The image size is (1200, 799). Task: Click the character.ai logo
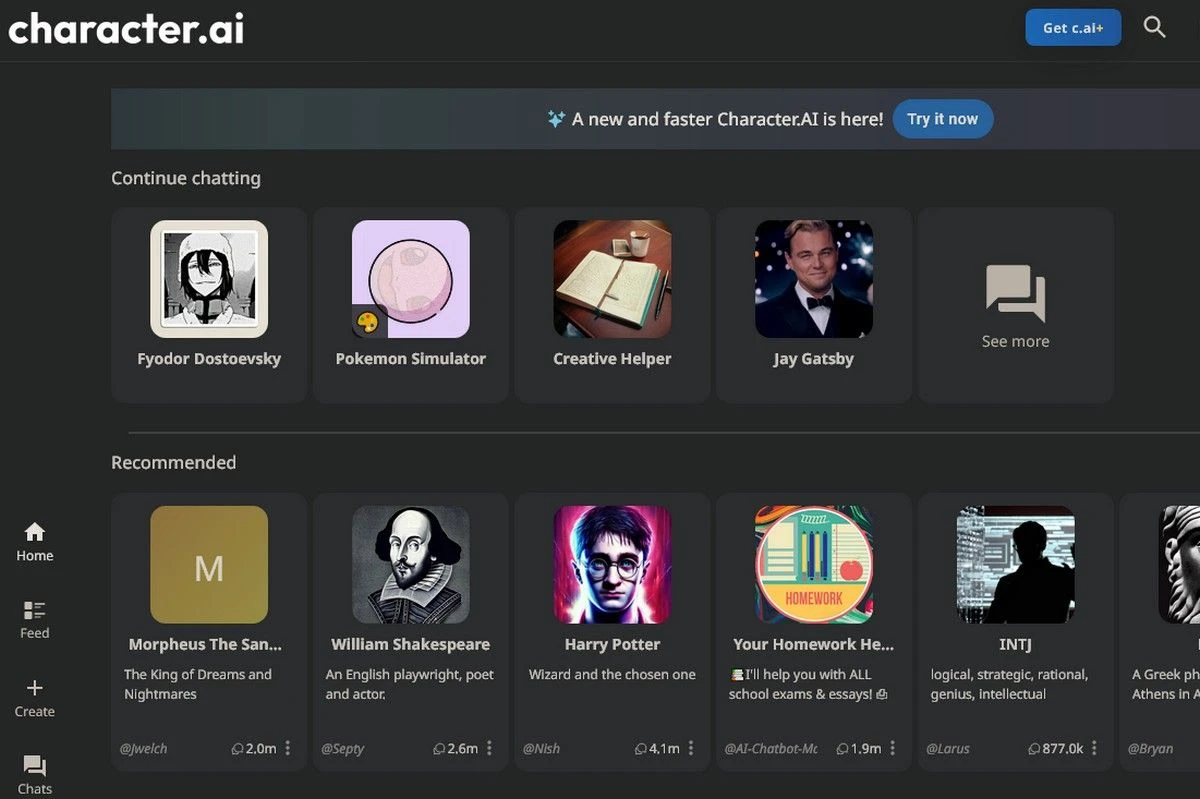126,28
